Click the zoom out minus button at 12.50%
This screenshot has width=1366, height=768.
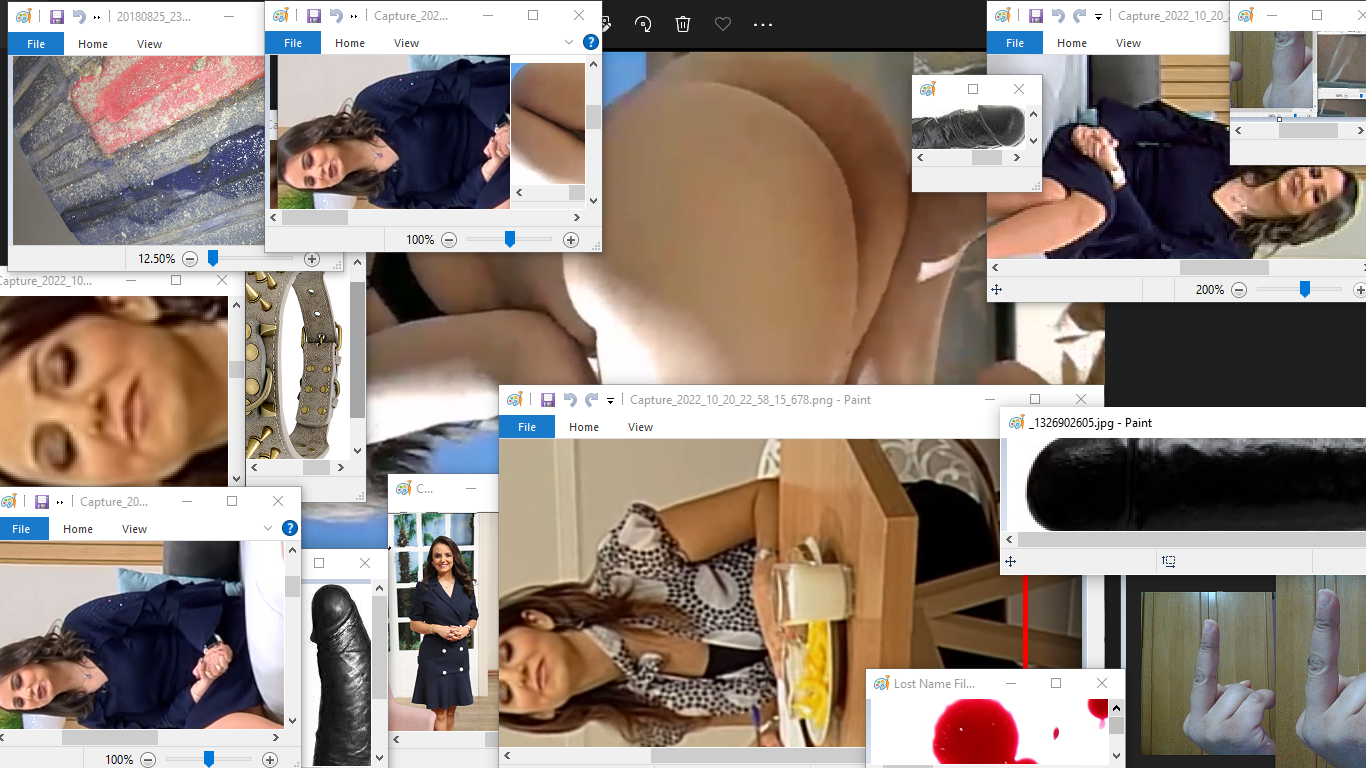pyautogui.click(x=189, y=258)
